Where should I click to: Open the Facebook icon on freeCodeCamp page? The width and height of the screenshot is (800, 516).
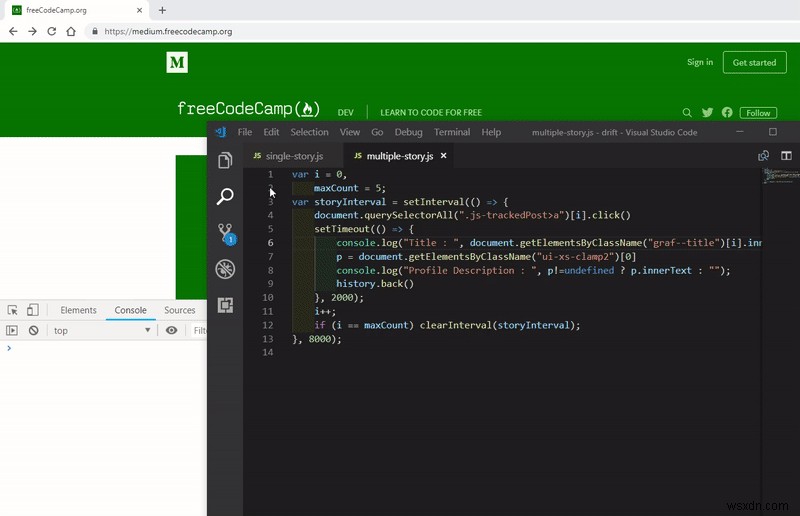click(727, 112)
